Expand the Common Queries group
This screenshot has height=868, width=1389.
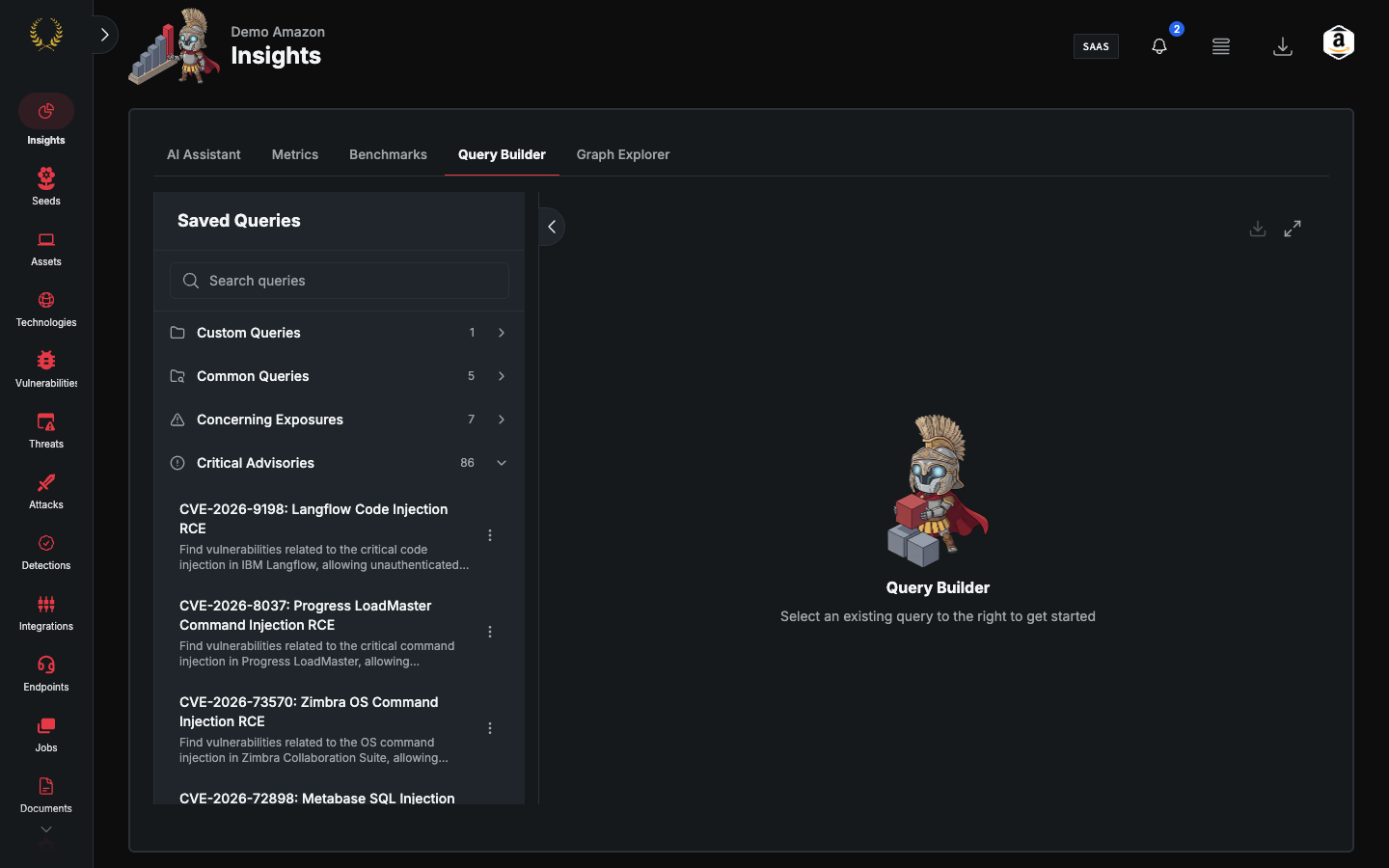[340, 376]
